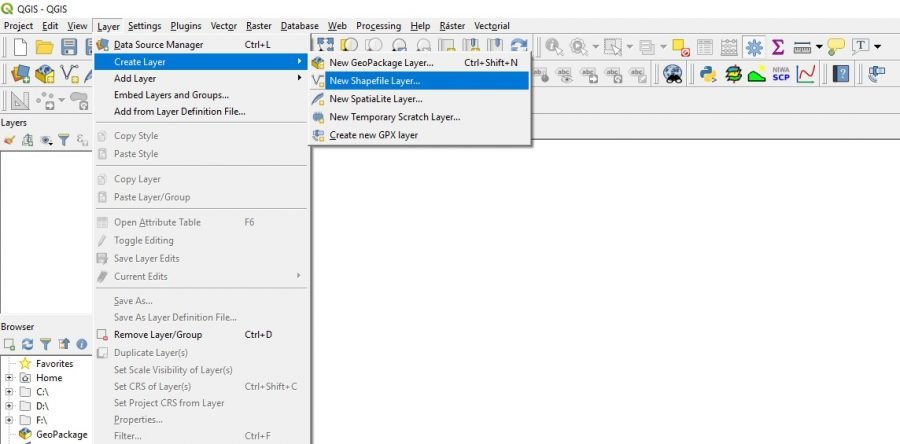900x444 pixels.
Task: Open the Measure tool dropdown arrow
Action: point(818,46)
